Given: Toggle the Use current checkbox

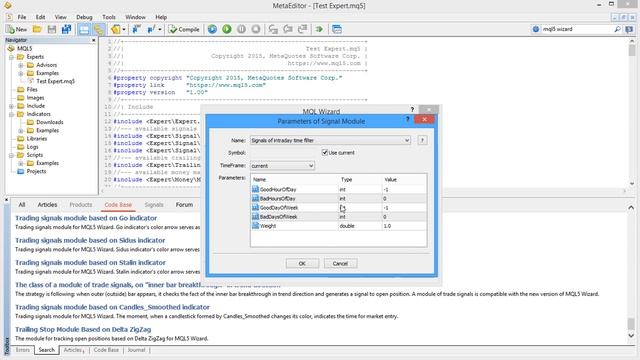Looking at the screenshot, I should click(x=325, y=152).
